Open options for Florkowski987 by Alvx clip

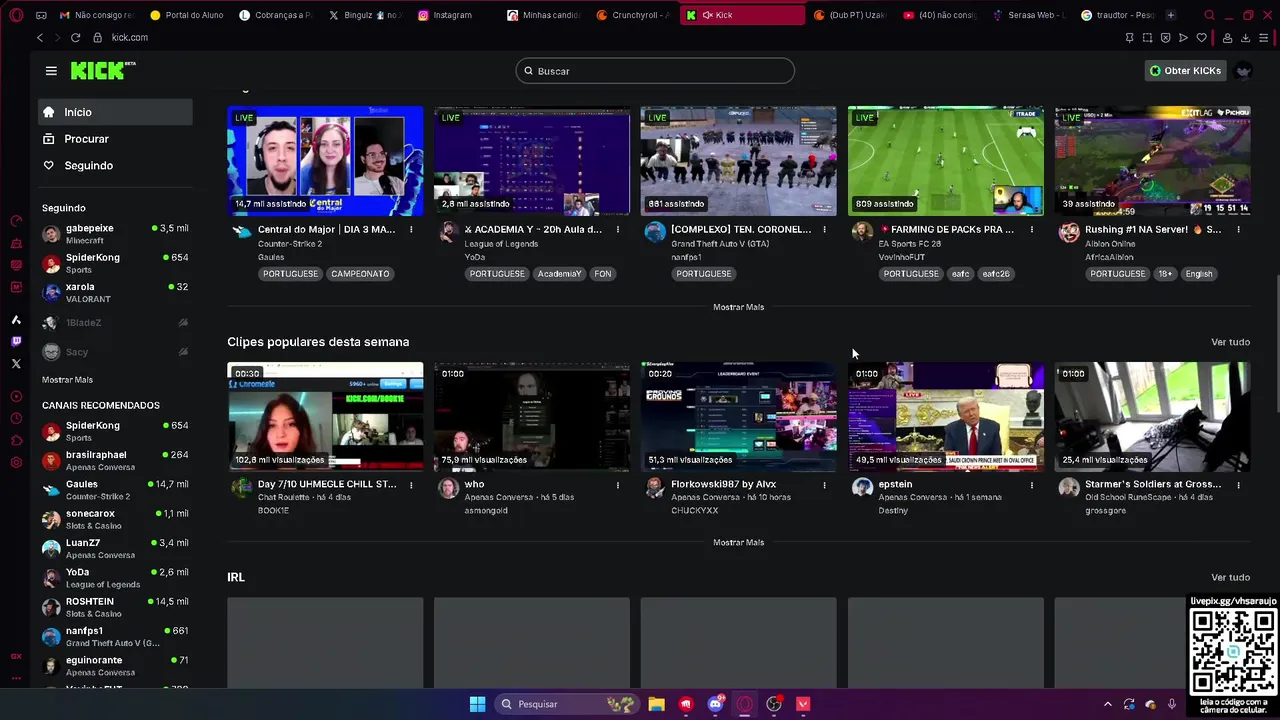824,485
